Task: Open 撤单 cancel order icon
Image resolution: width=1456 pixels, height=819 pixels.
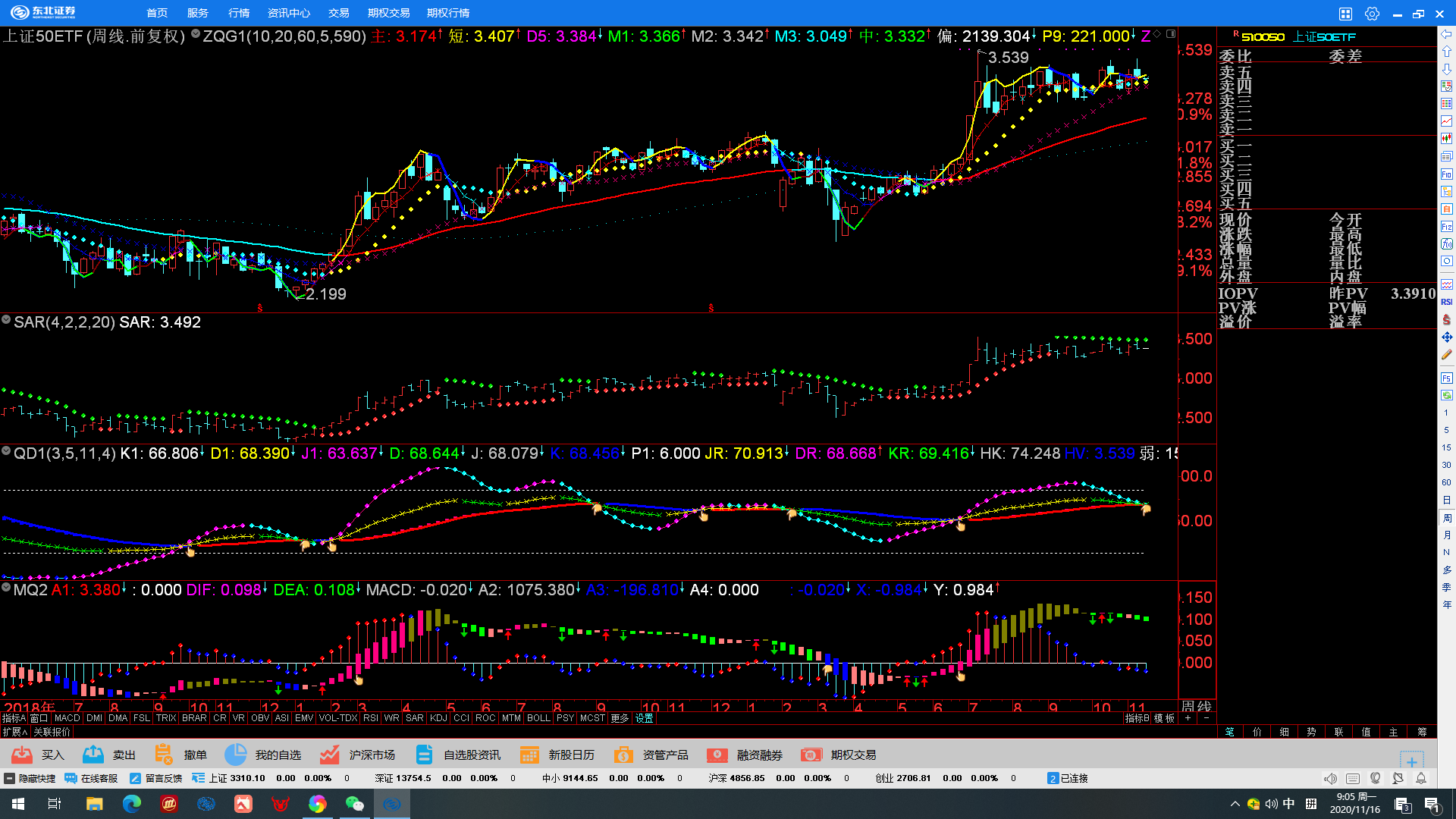Action: [164, 755]
